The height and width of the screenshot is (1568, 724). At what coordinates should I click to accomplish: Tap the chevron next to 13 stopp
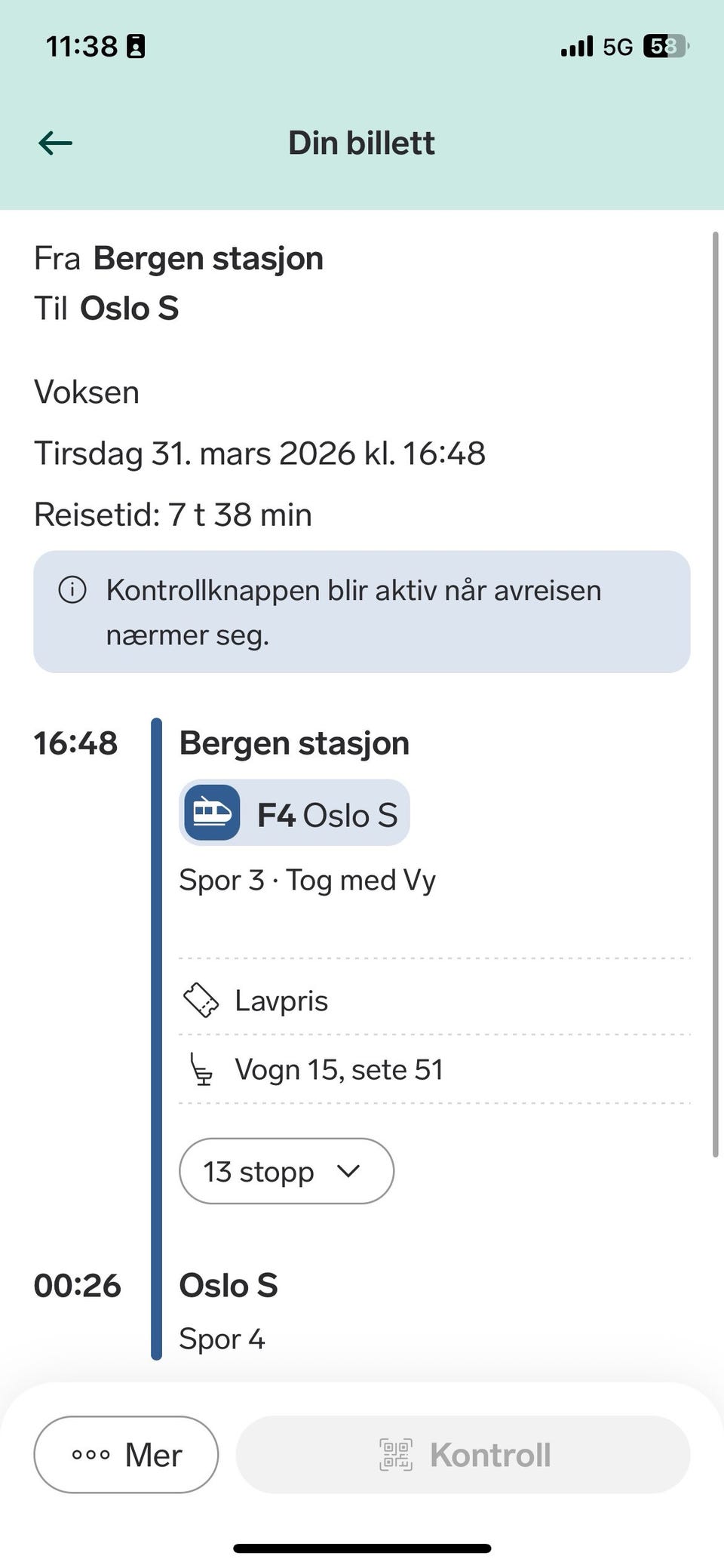(x=348, y=1171)
